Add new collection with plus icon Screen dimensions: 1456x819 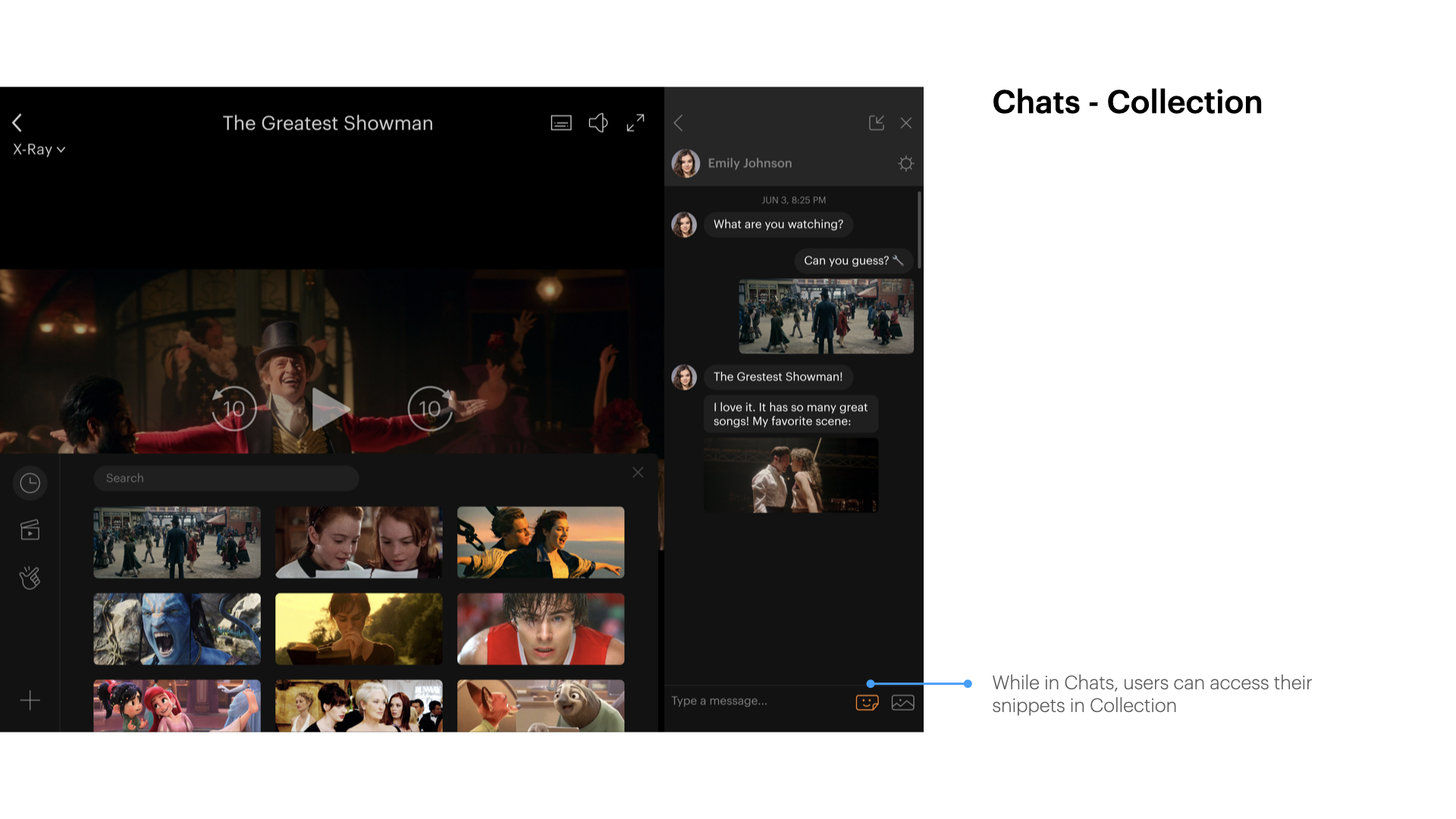(x=30, y=700)
